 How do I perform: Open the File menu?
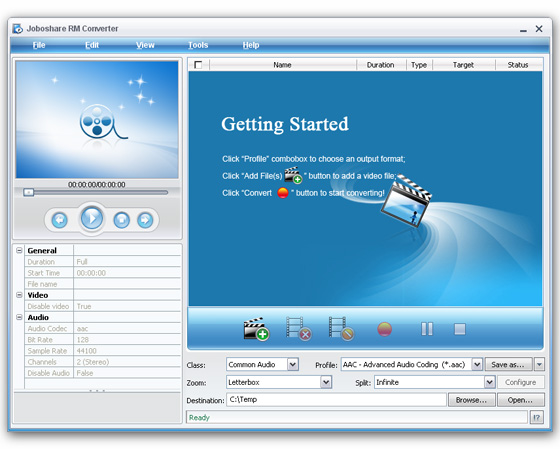pos(39,45)
